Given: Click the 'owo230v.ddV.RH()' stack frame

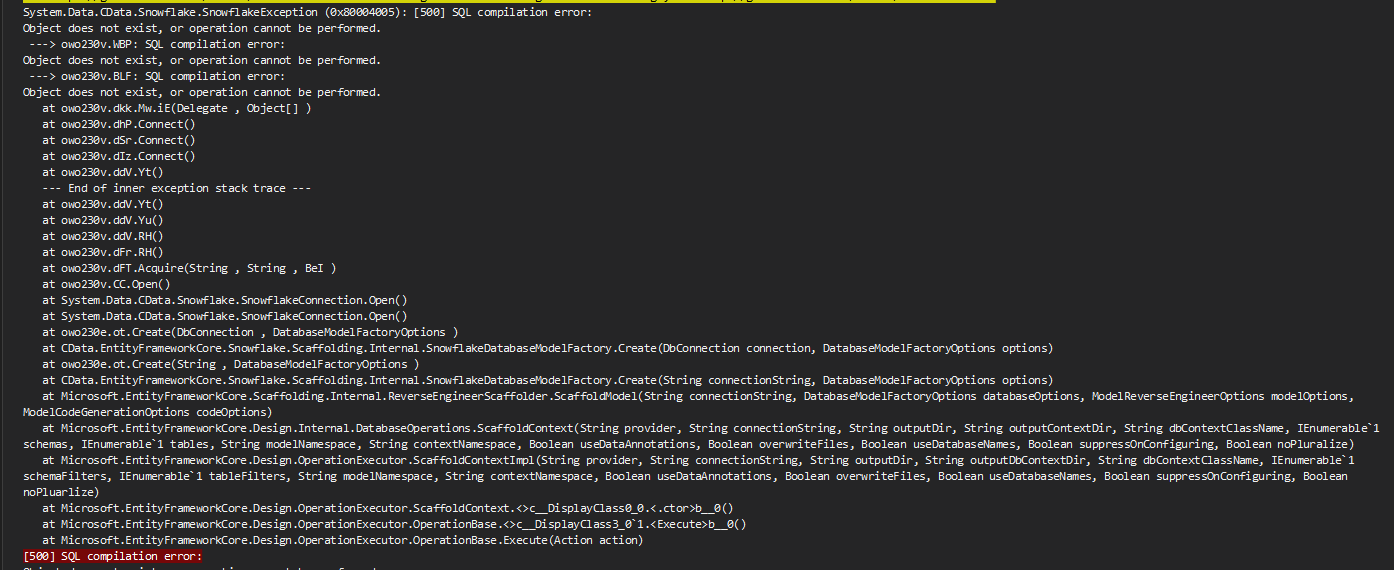Looking at the screenshot, I should point(103,236).
